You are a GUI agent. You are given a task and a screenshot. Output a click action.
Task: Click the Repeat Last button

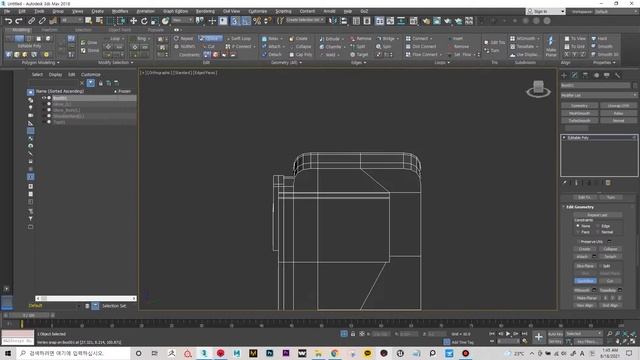point(597,215)
